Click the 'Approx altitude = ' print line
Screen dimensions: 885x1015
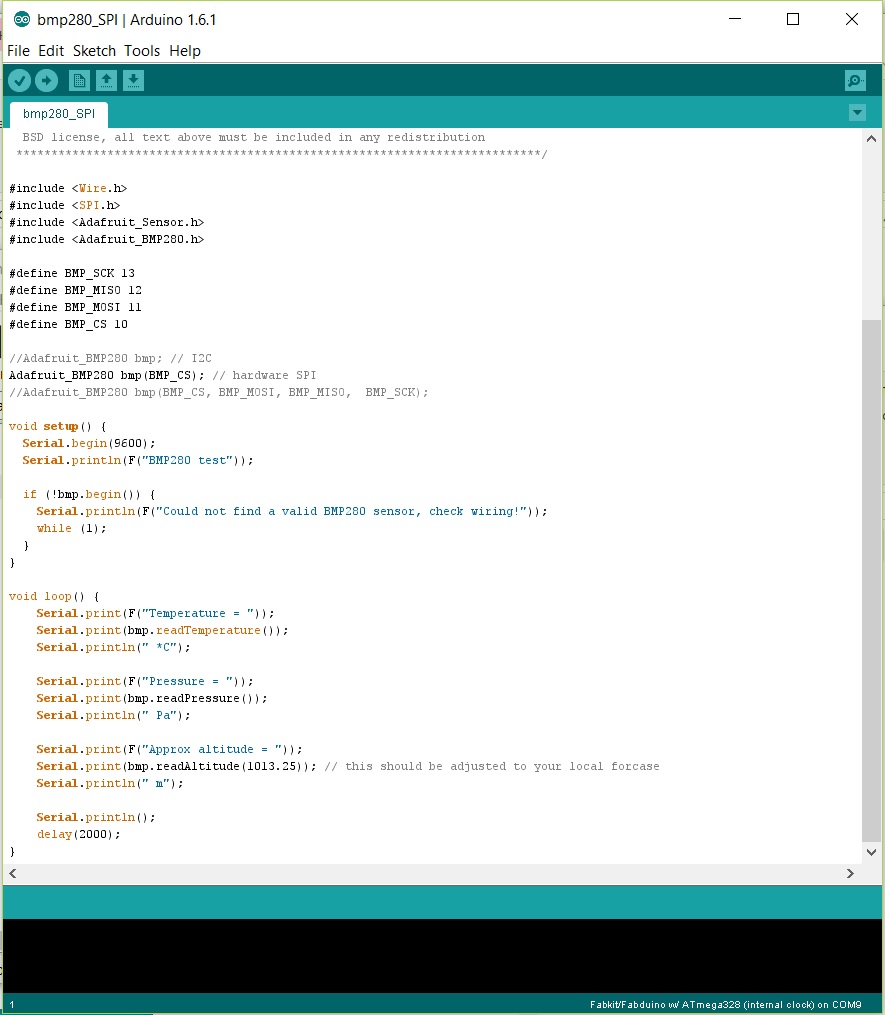(170, 749)
